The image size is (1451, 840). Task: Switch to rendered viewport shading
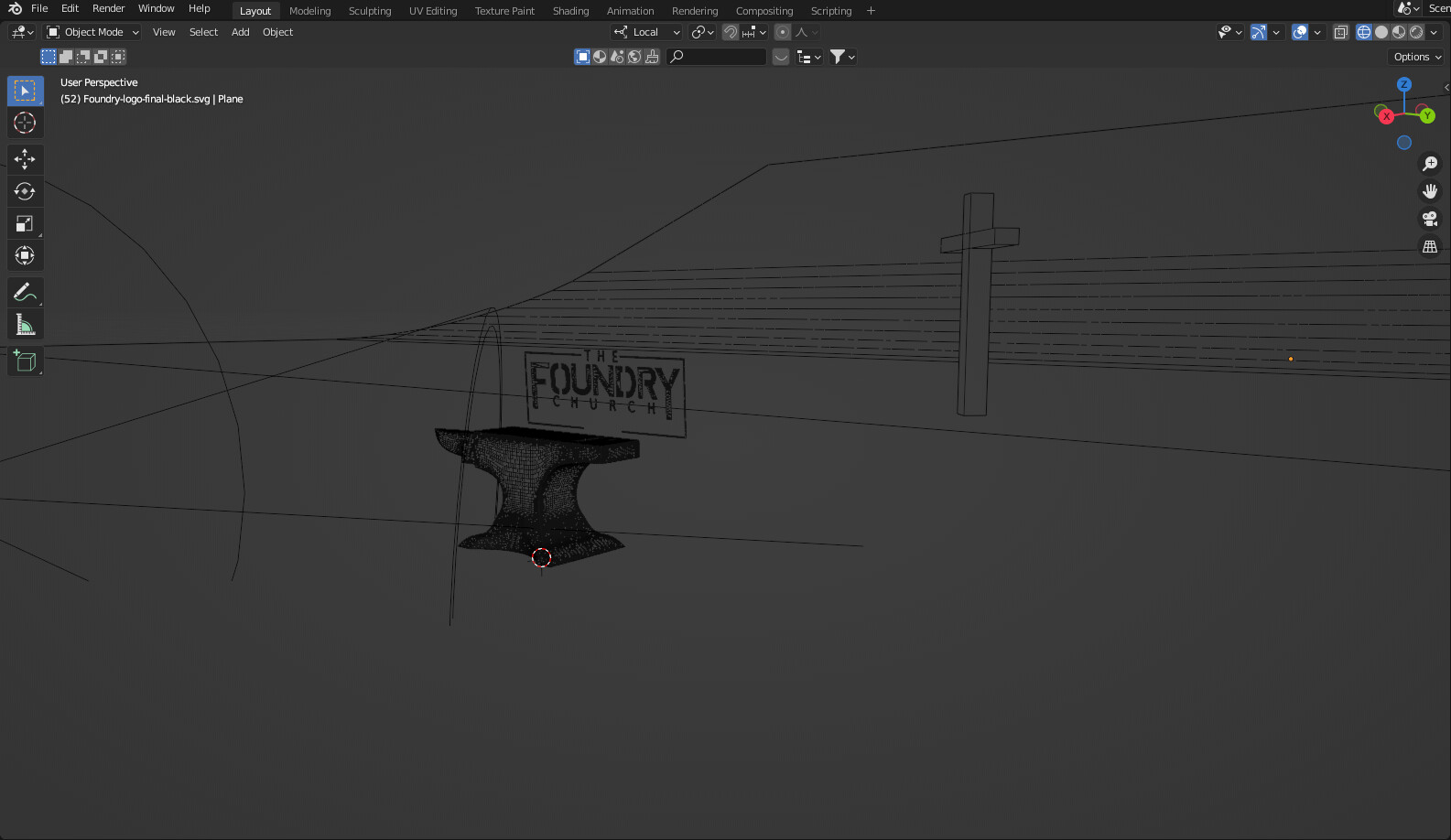pyautogui.click(x=1416, y=32)
